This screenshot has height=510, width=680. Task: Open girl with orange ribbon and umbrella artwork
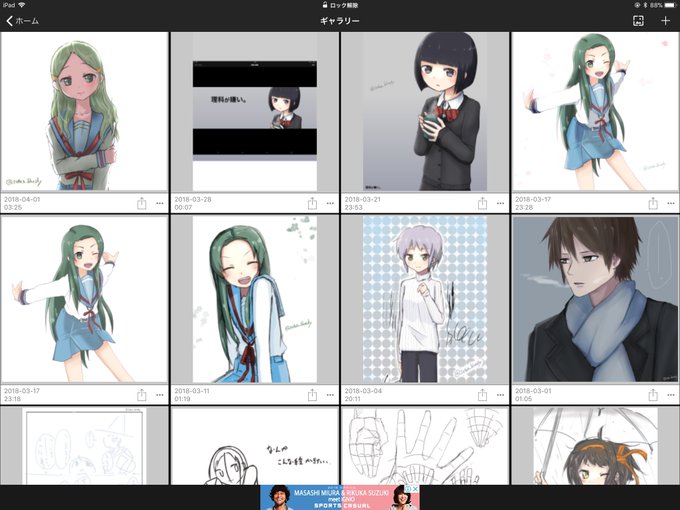pyautogui.click(x=595, y=446)
